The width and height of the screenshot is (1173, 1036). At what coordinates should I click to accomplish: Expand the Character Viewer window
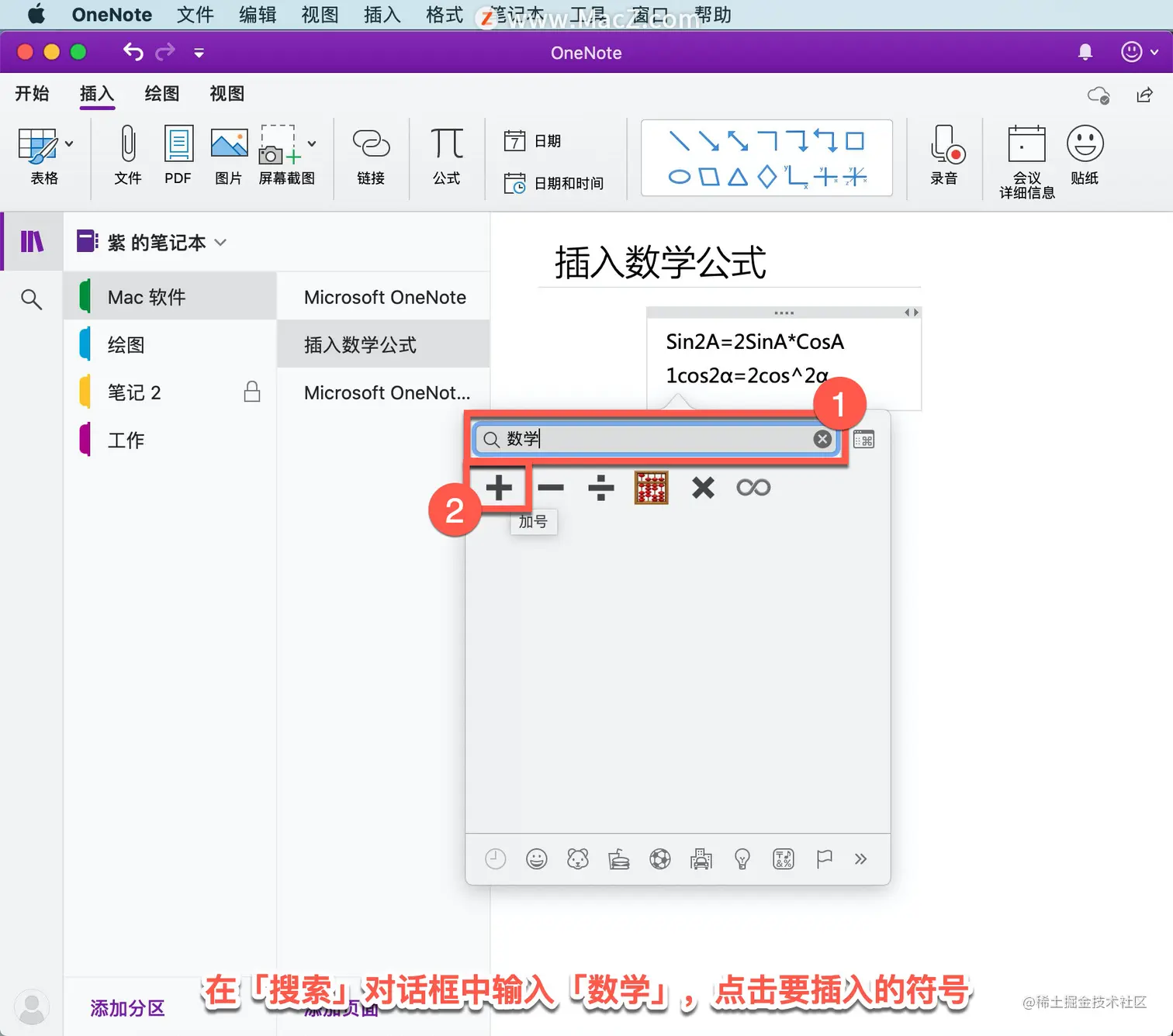click(863, 440)
